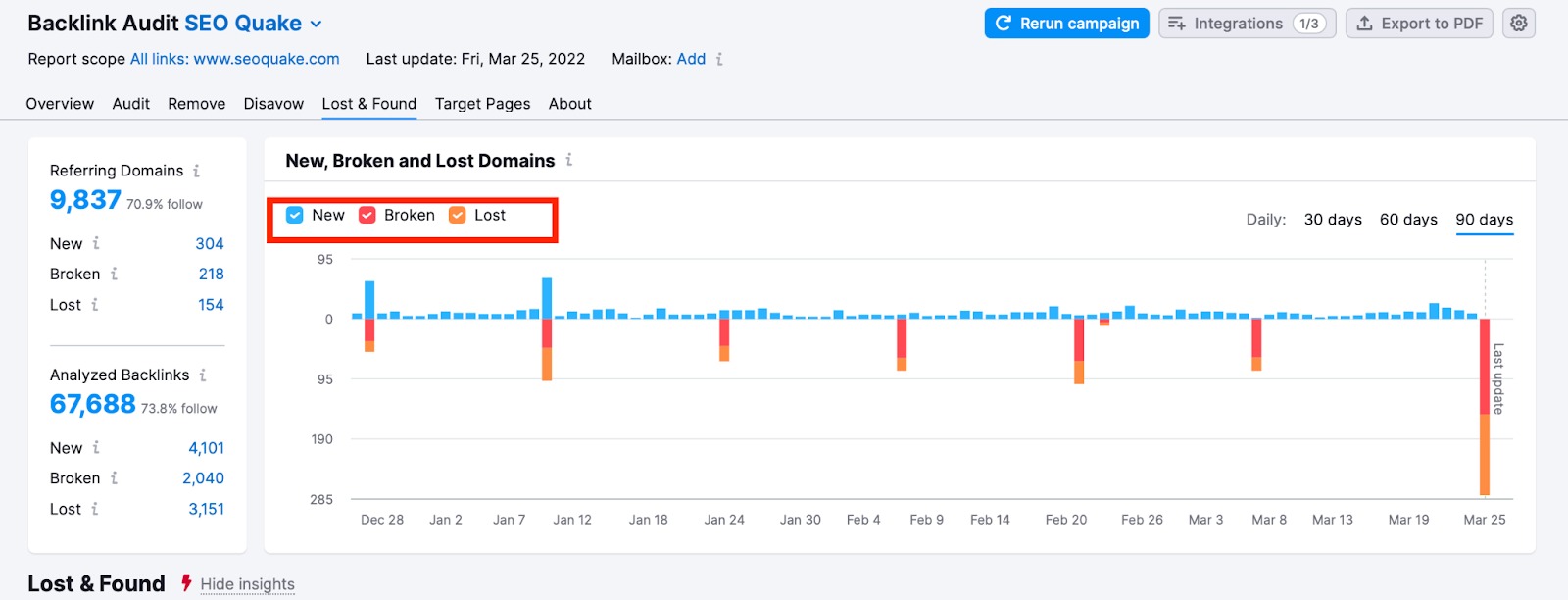This screenshot has height=600, width=1568.
Task: Uncheck the New domains checkbox
Action: point(295,216)
